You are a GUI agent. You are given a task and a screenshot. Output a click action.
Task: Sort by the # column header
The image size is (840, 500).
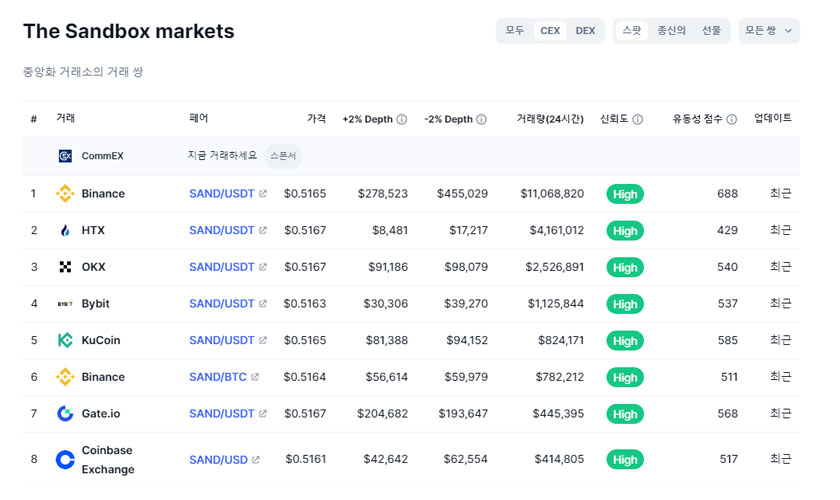tap(34, 119)
